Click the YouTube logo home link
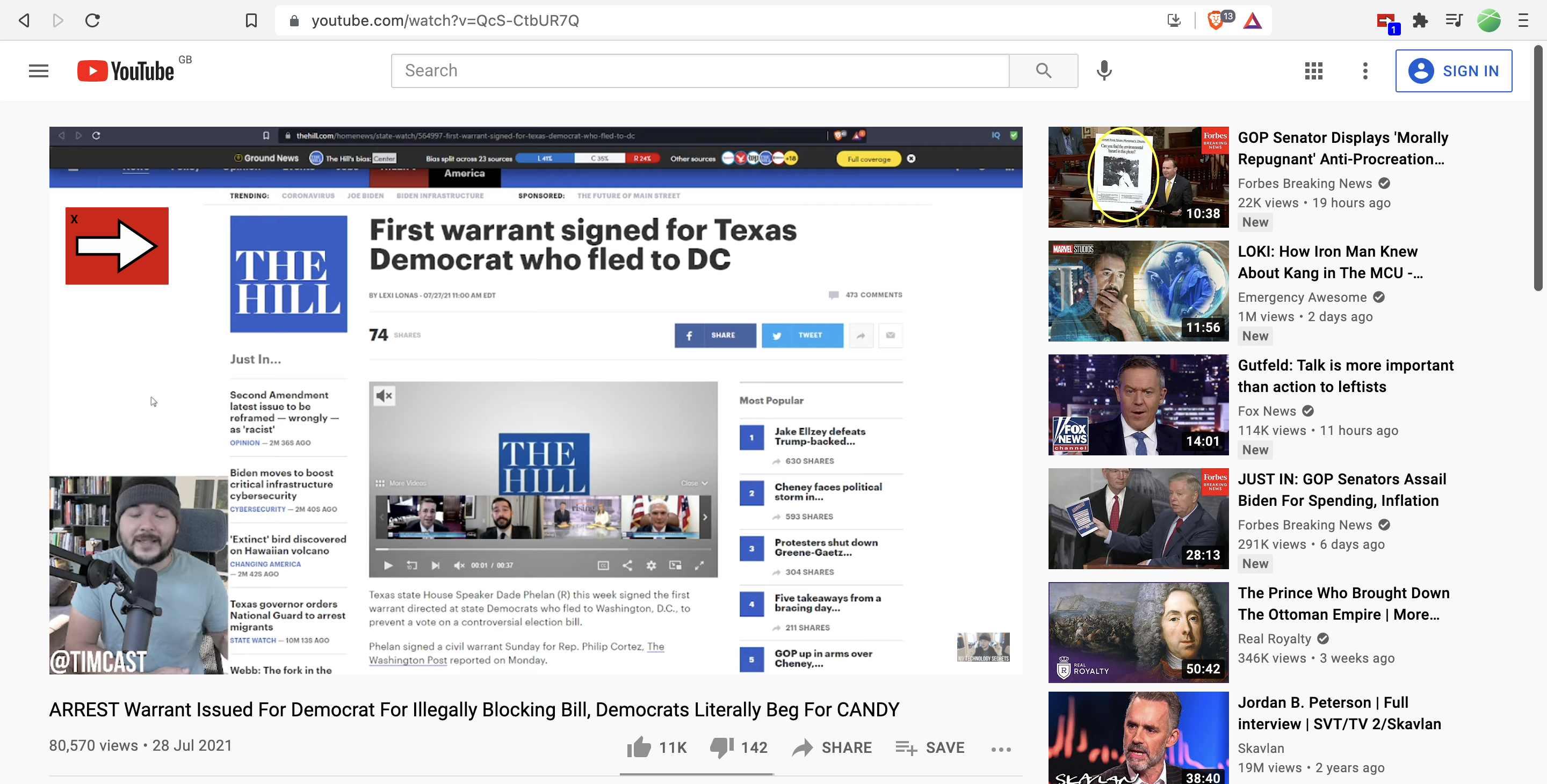The height and width of the screenshot is (784, 1547). tap(126, 71)
